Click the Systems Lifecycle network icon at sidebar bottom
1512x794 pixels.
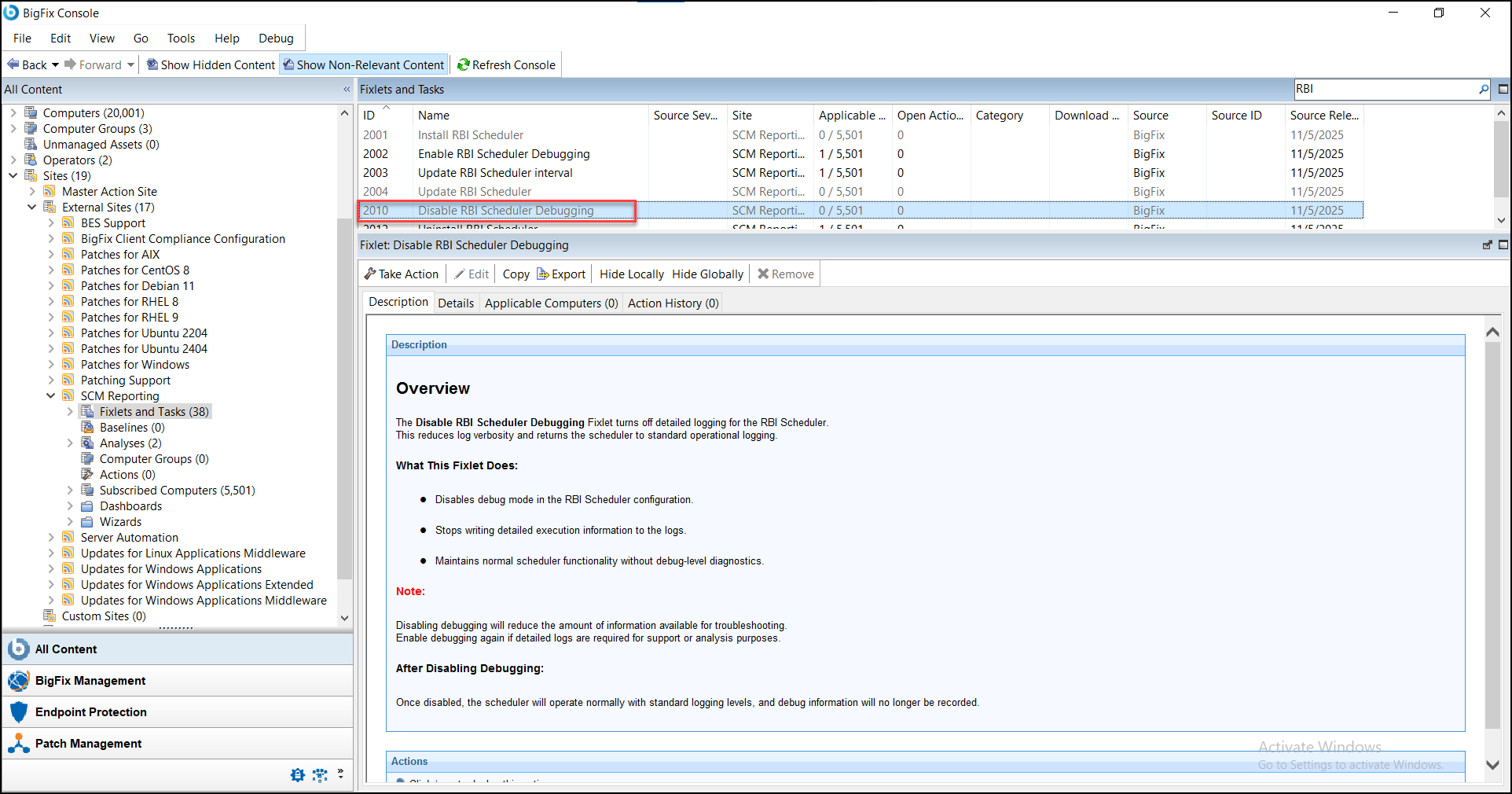pyautogui.click(x=320, y=775)
